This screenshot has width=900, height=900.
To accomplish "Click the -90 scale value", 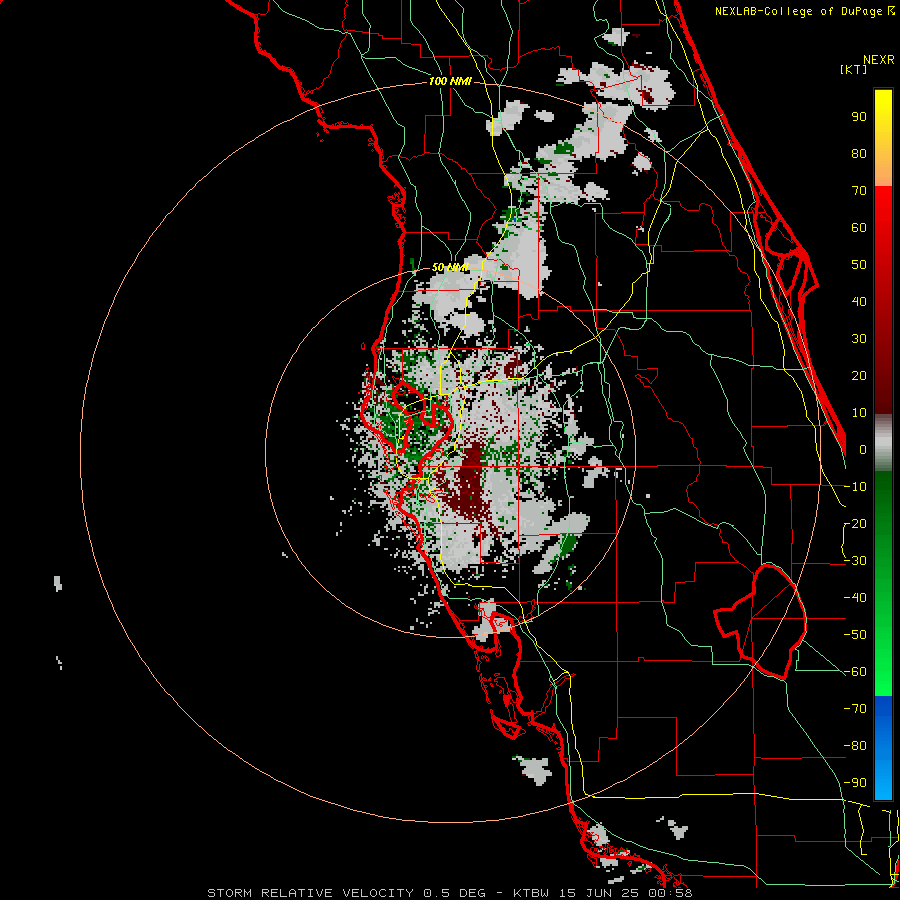I will [x=855, y=783].
